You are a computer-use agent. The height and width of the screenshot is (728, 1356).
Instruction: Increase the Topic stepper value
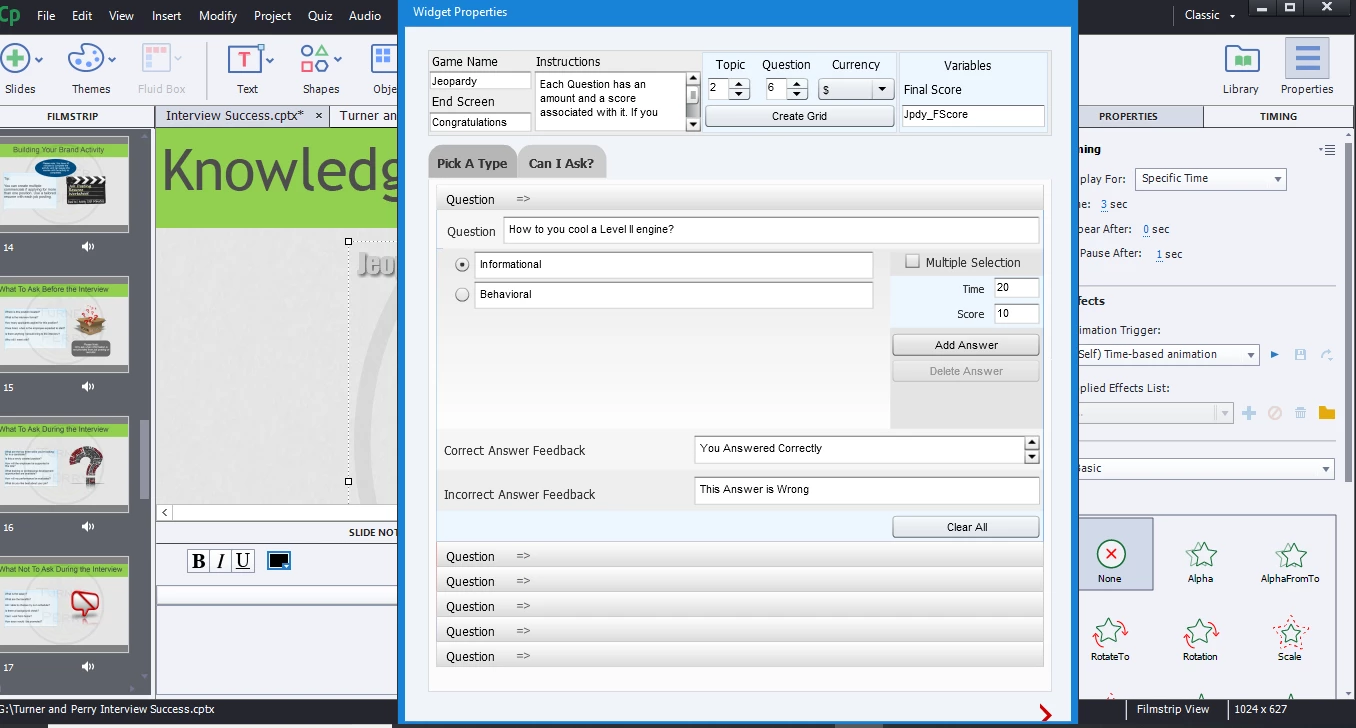coord(739,84)
